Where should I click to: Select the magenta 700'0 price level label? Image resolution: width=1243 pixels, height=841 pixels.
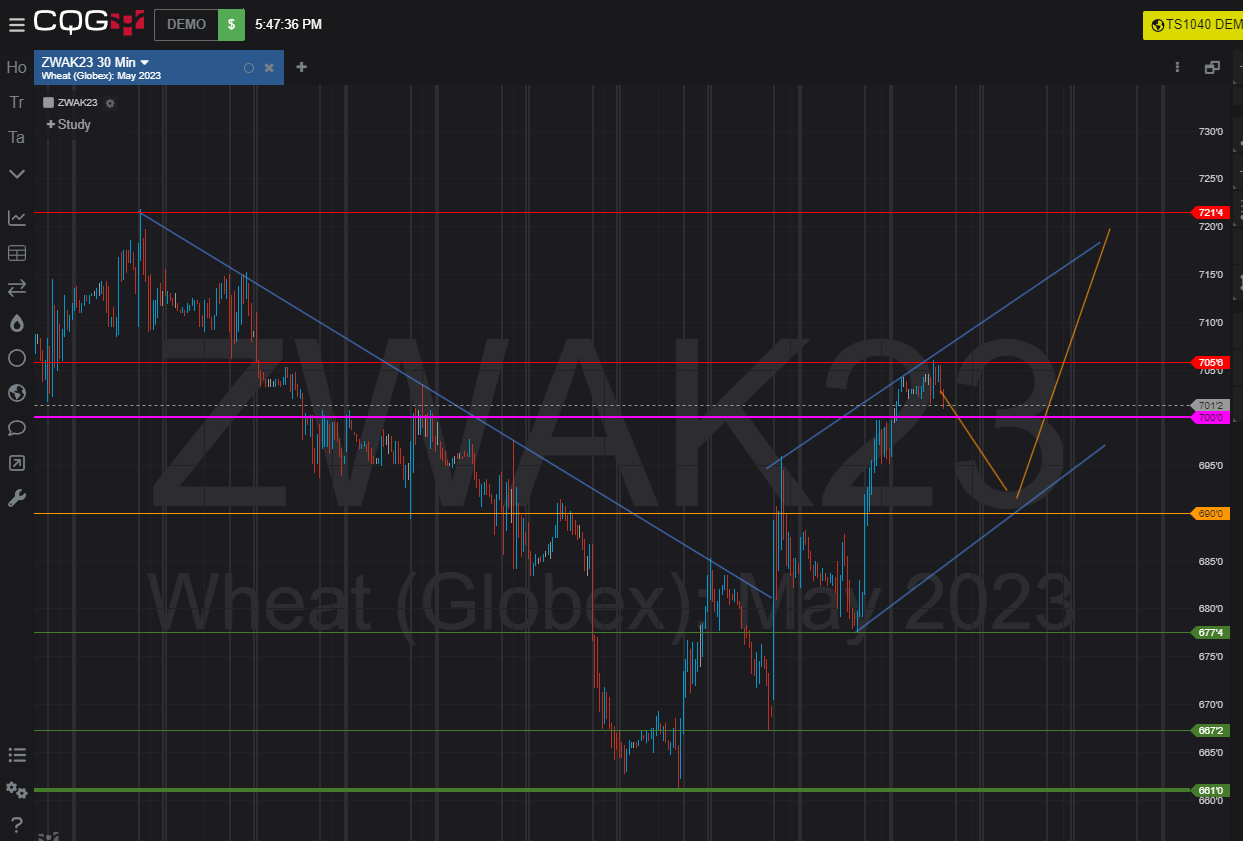pos(1210,417)
